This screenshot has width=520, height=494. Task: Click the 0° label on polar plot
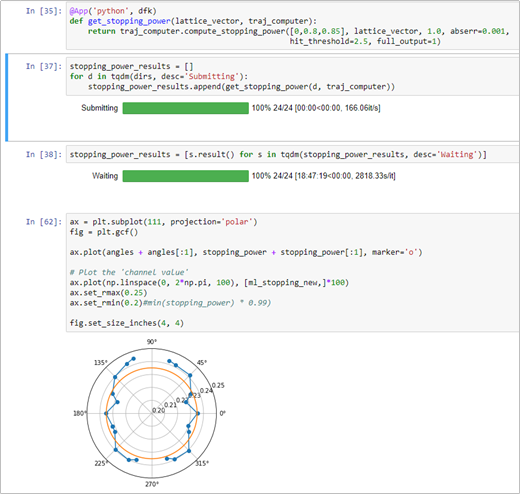click(x=223, y=413)
